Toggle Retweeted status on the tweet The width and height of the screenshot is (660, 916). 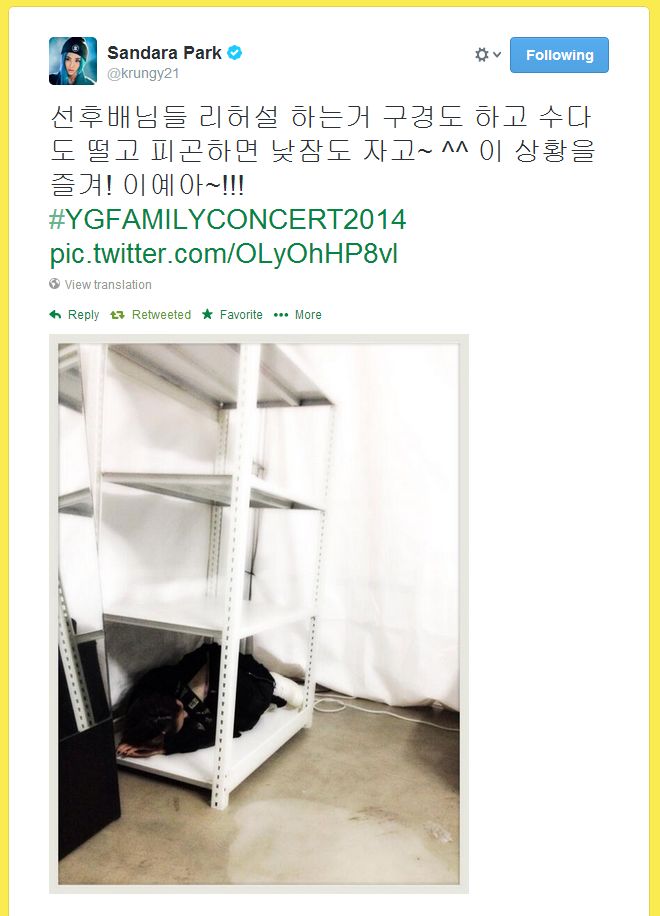click(151, 315)
